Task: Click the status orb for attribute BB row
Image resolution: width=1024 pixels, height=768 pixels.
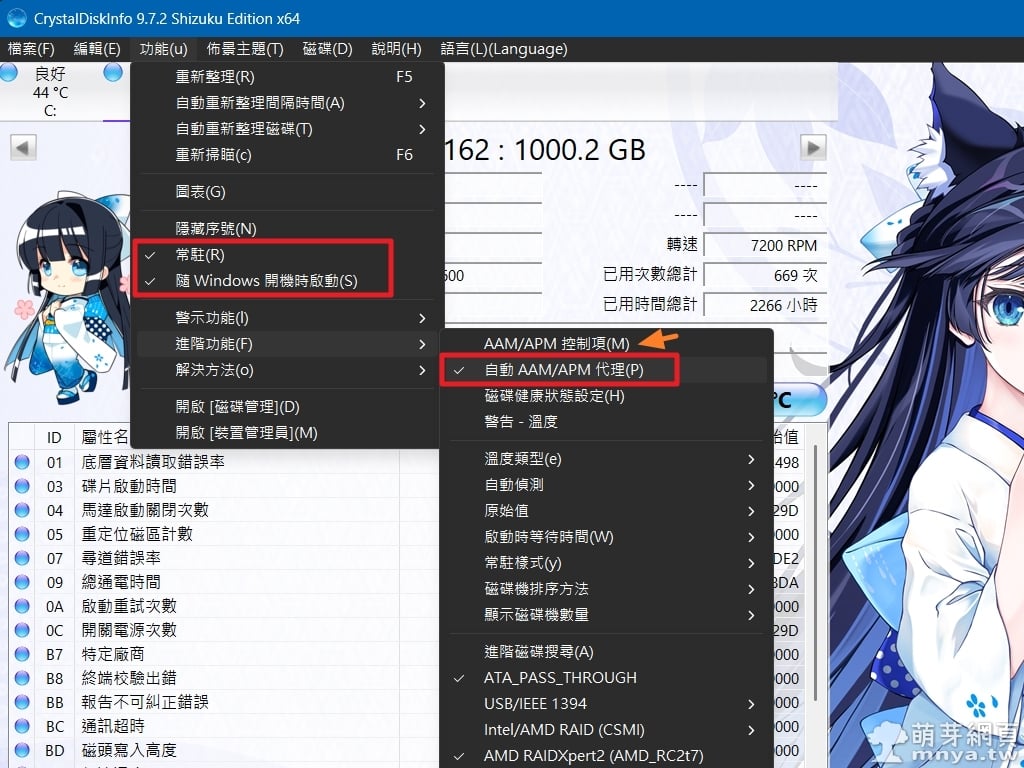Action: (22, 702)
